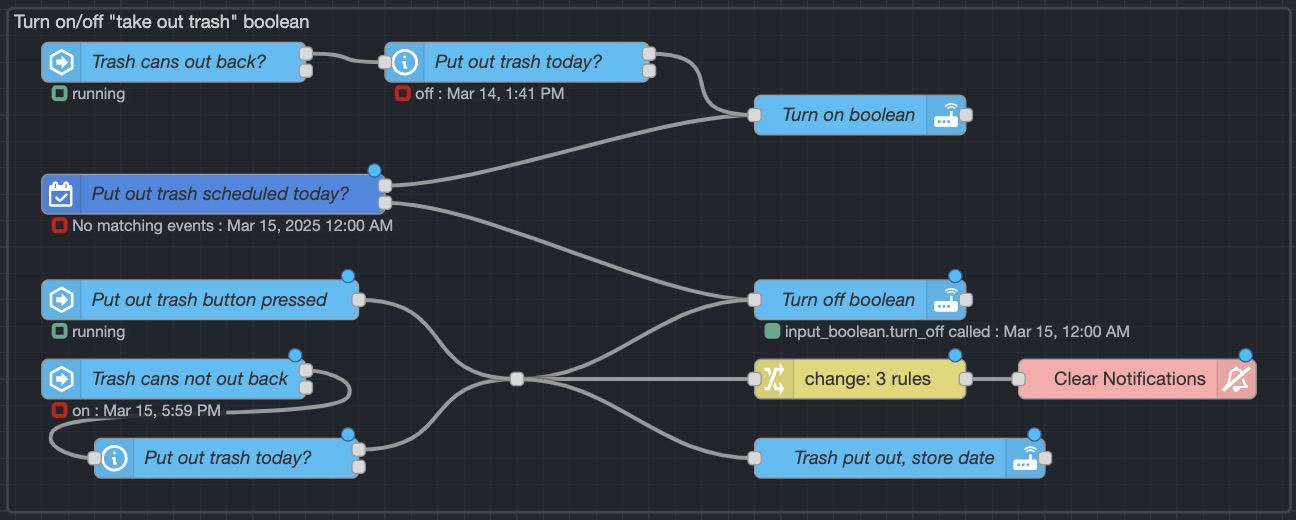Select the "Turn off boolean" node
The height and width of the screenshot is (520, 1296).
pyautogui.click(x=860, y=300)
